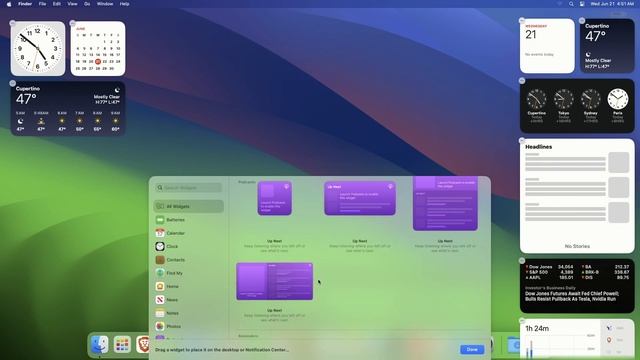
Task: Click "Mostly Clear" in small weather widget
Action: 598,60
